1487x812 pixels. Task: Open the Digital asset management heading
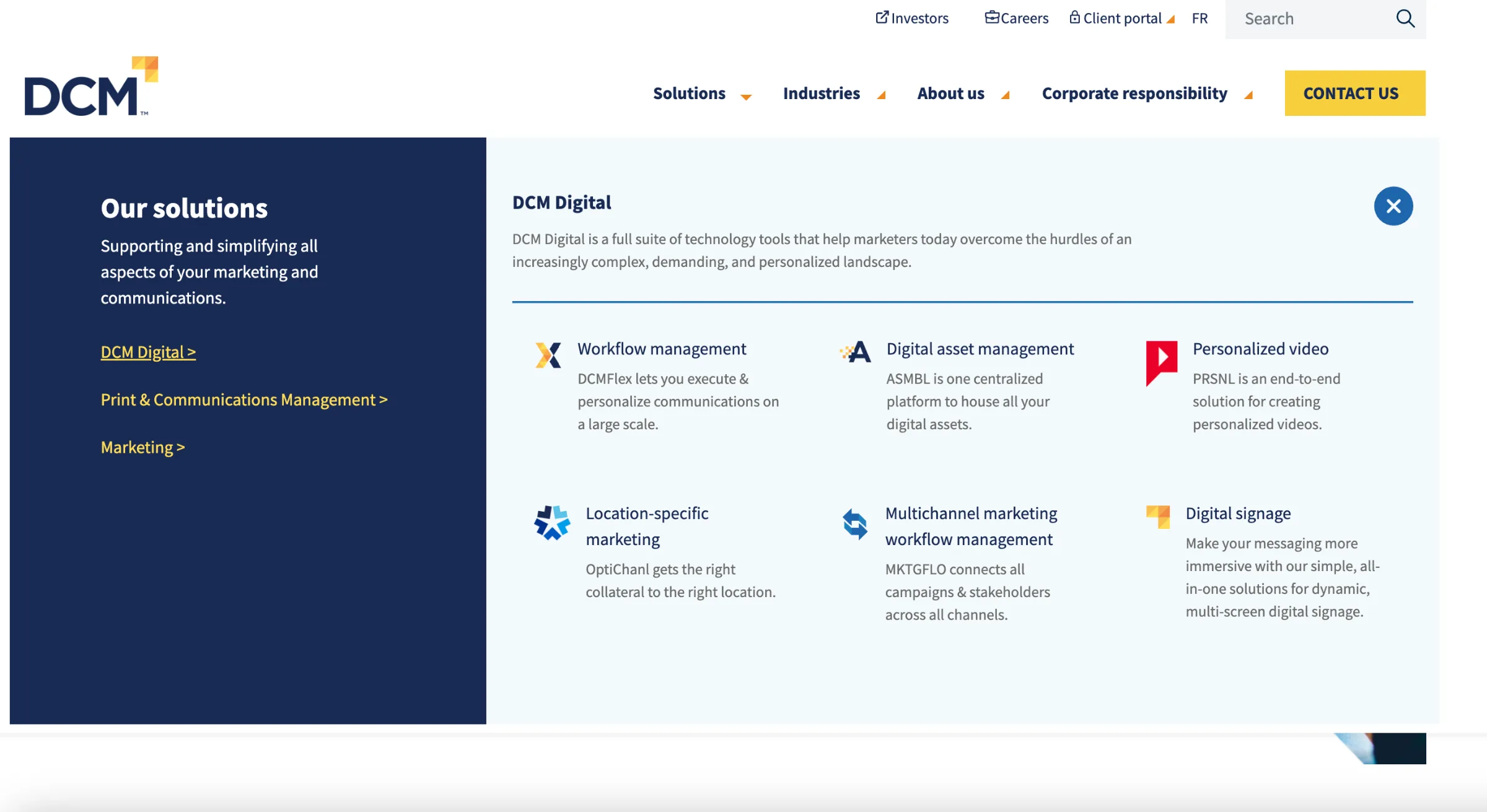click(x=980, y=349)
